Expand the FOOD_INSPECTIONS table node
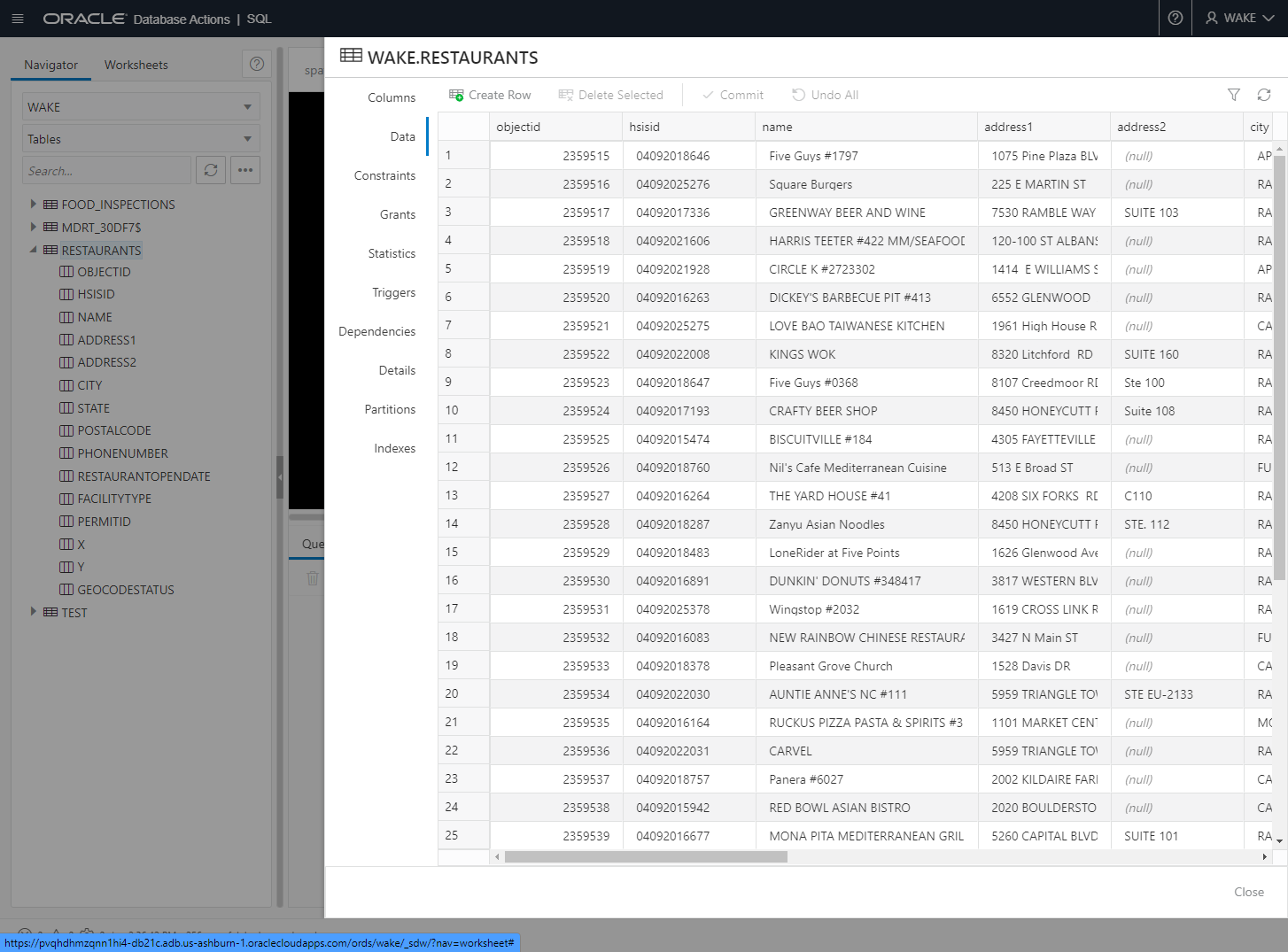 (x=34, y=204)
